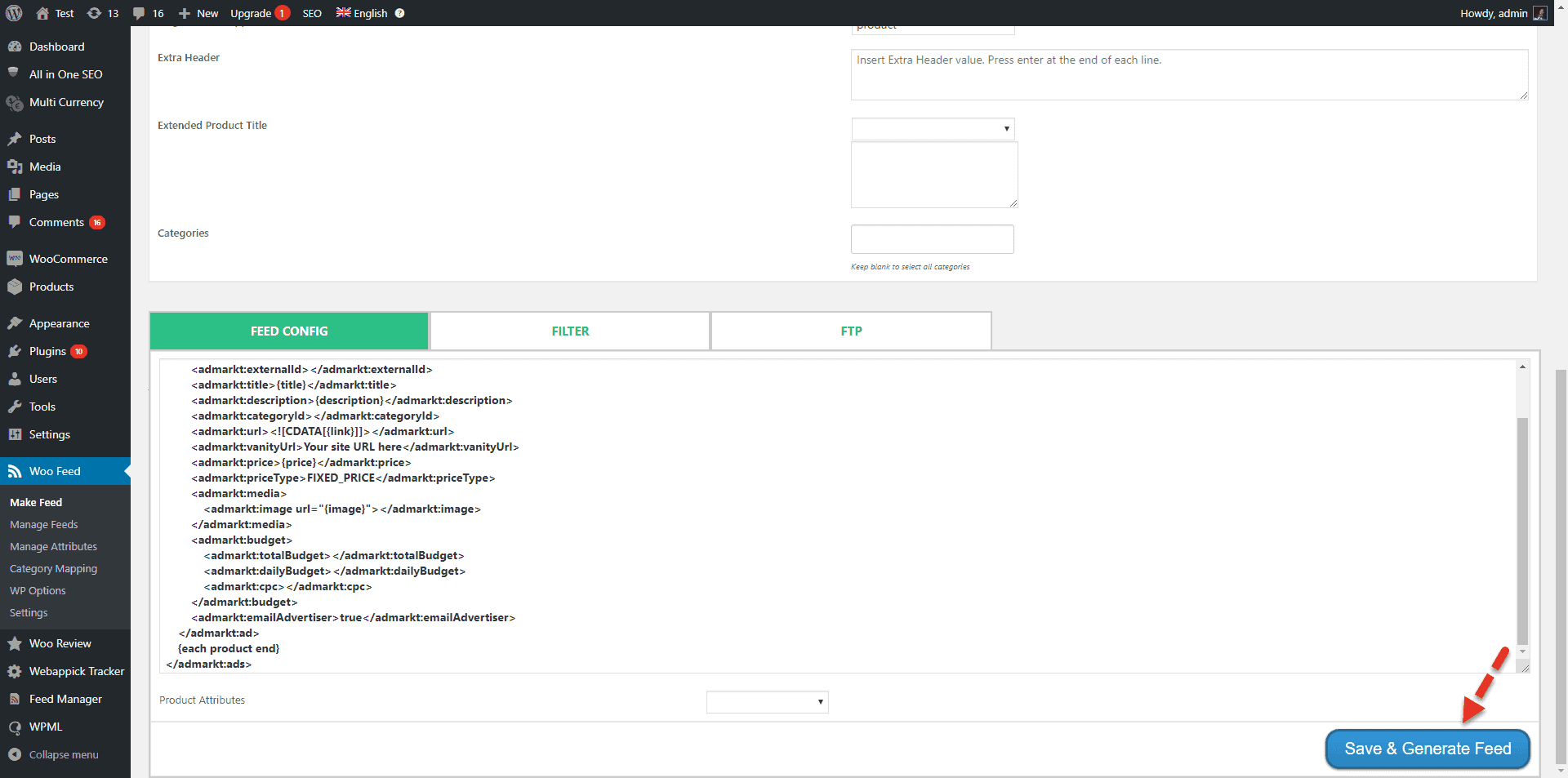Click the WooCommerce icon
Viewport: 1568px width, 778px height.
[14, 259]
